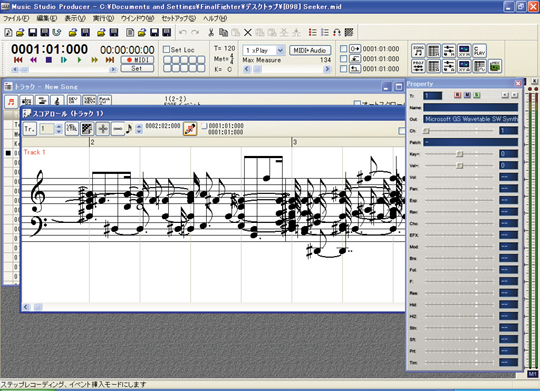Open the ヘルプ(H) menu

pos(215,18)
